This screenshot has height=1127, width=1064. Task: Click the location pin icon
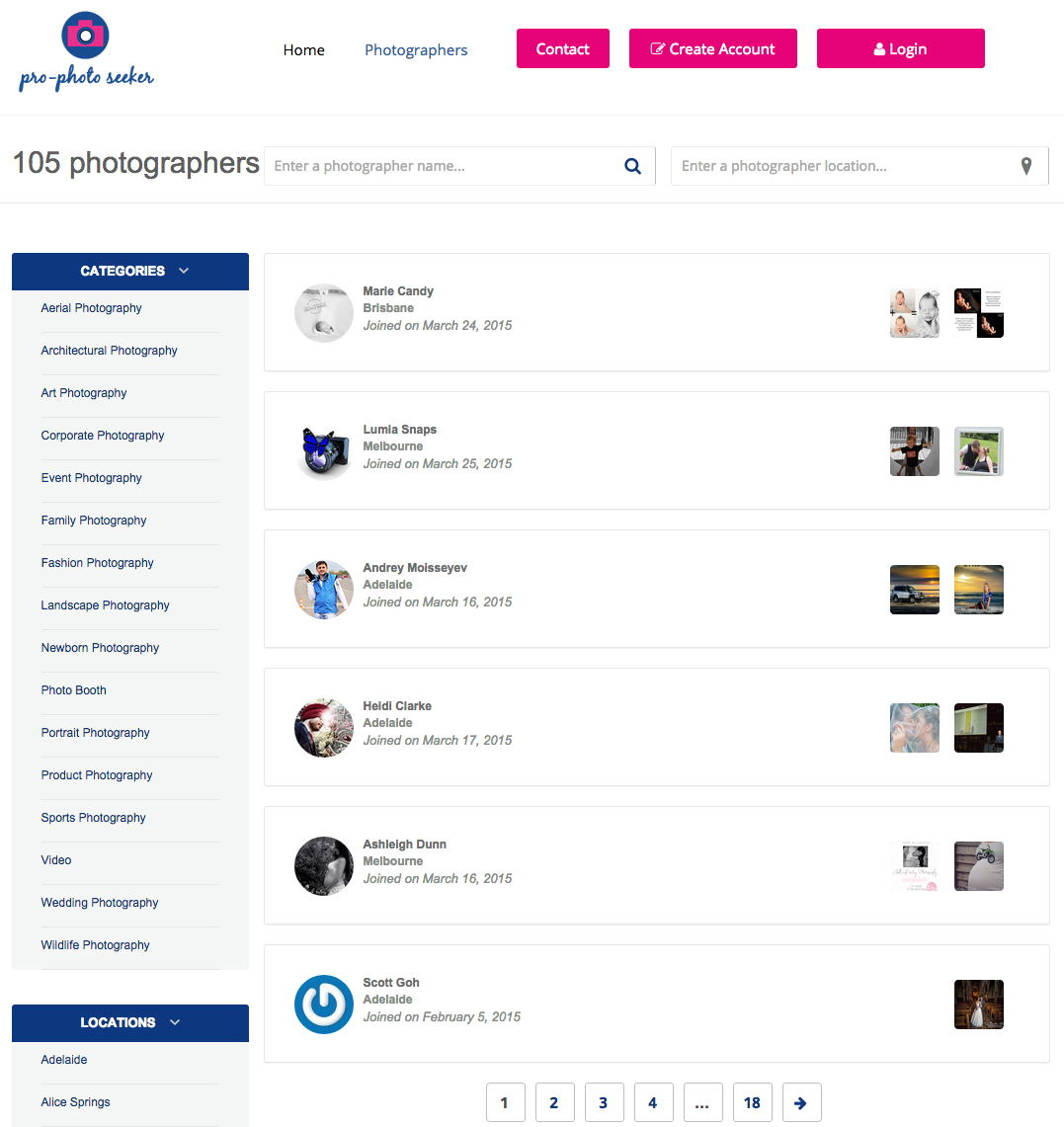click(1025, 166)
